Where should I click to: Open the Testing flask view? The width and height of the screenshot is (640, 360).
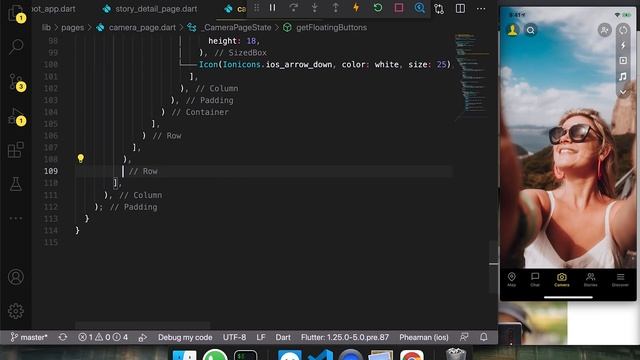tap(16, 184)
